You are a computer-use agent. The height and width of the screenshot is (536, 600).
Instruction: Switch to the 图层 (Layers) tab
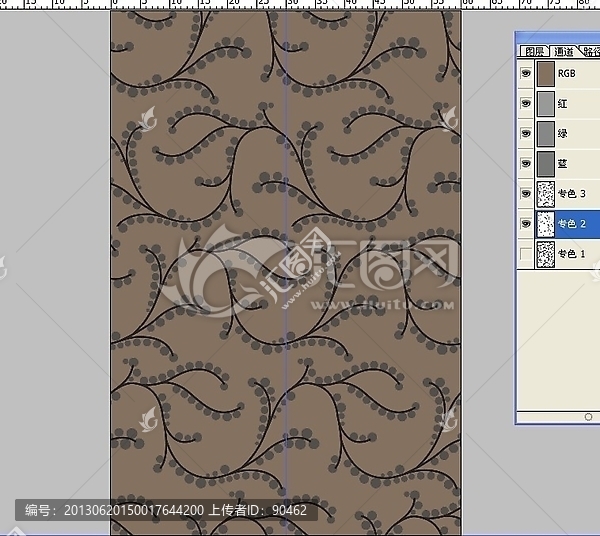point(534,51)
